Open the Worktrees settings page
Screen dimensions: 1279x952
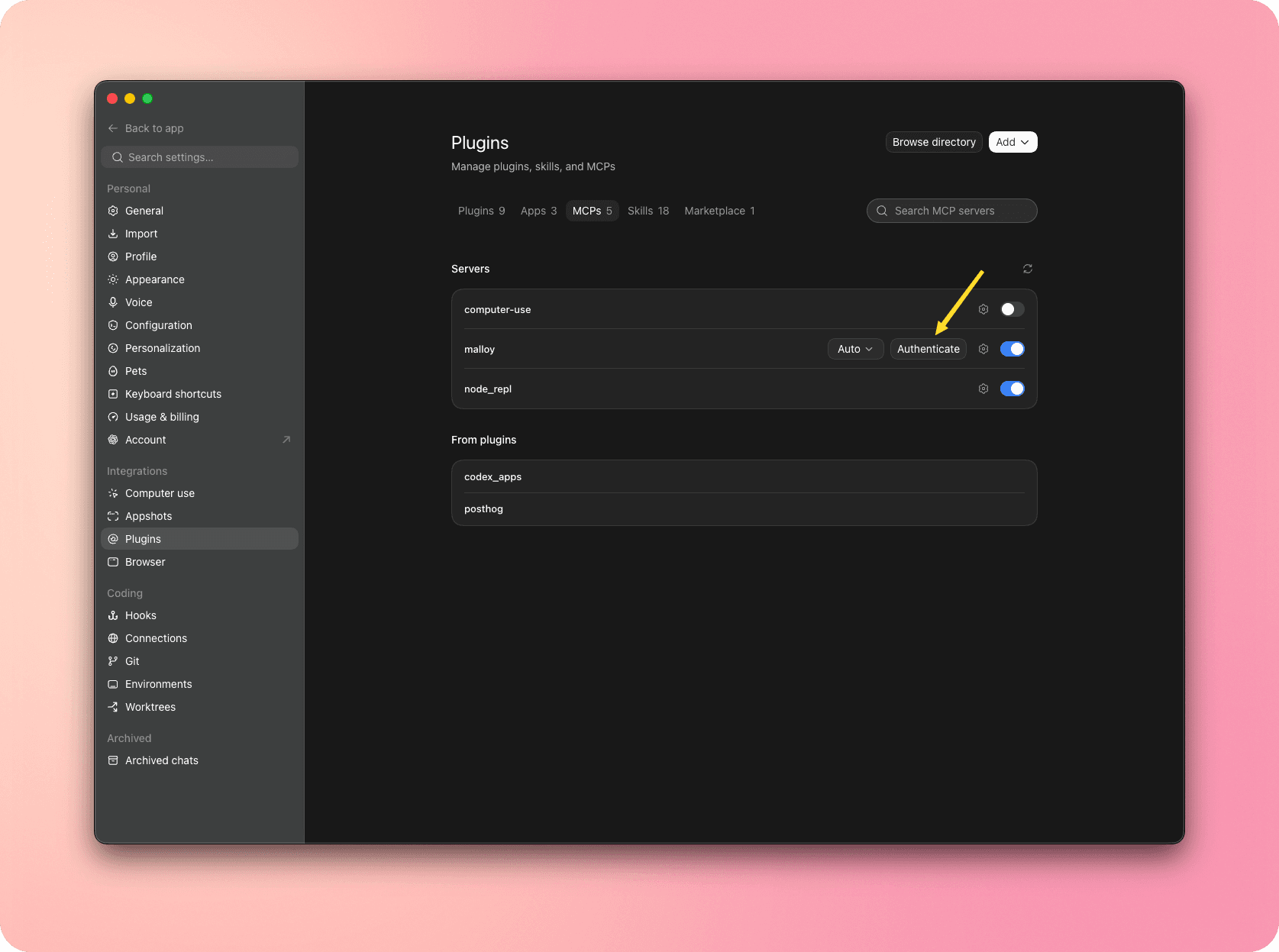coord(199,707)
